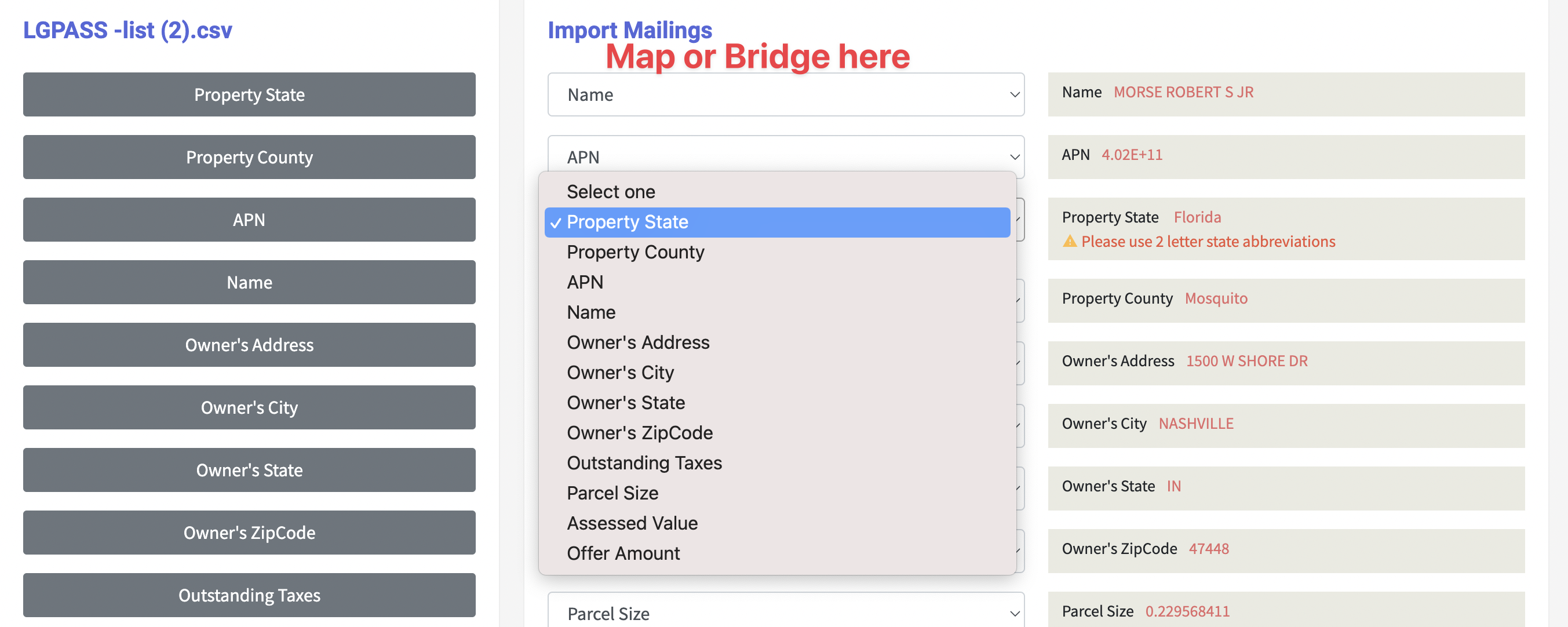1568x627 pixels.
Task: Select Outstanding Taxes in dropdown list
Action: pos(777,463)
